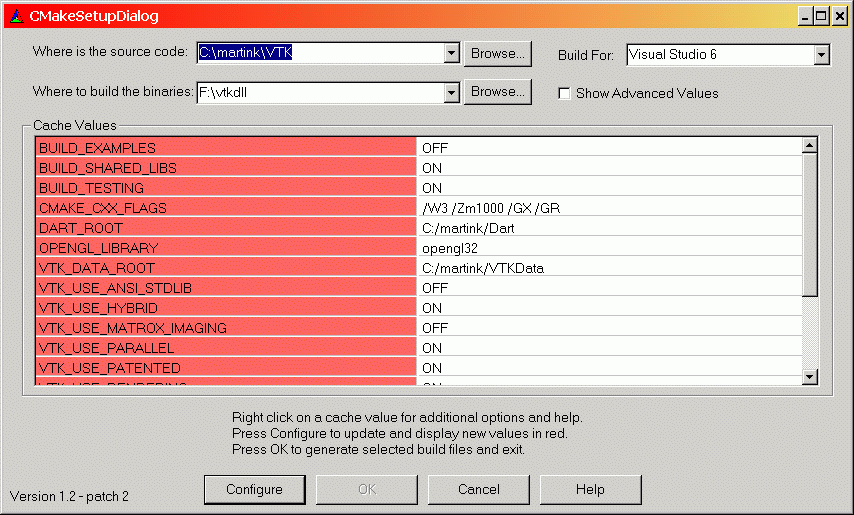
Task: Click the Cancel button
Action: (x=479, y=490)
